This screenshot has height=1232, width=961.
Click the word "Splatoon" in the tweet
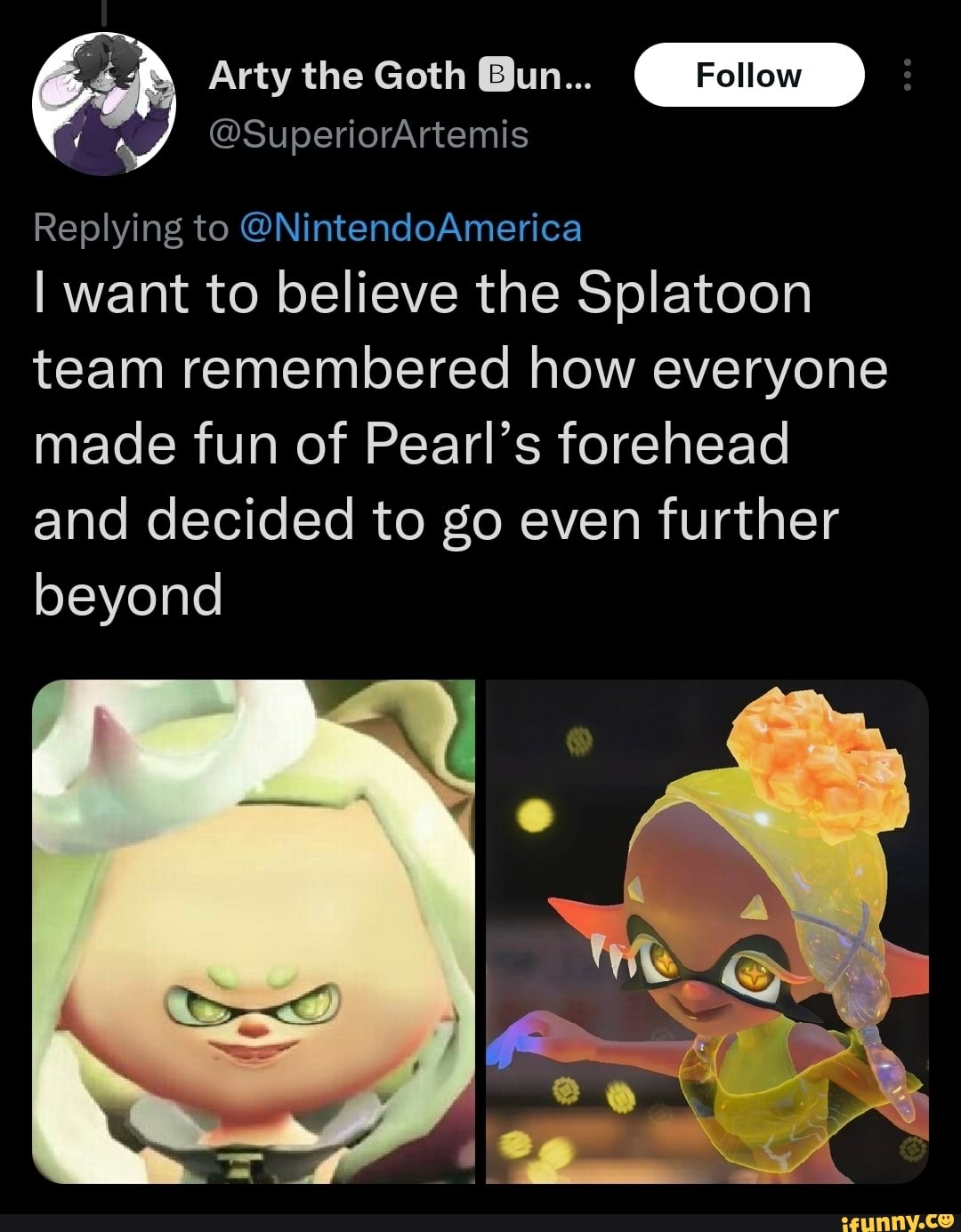click(x=694, y=294)
